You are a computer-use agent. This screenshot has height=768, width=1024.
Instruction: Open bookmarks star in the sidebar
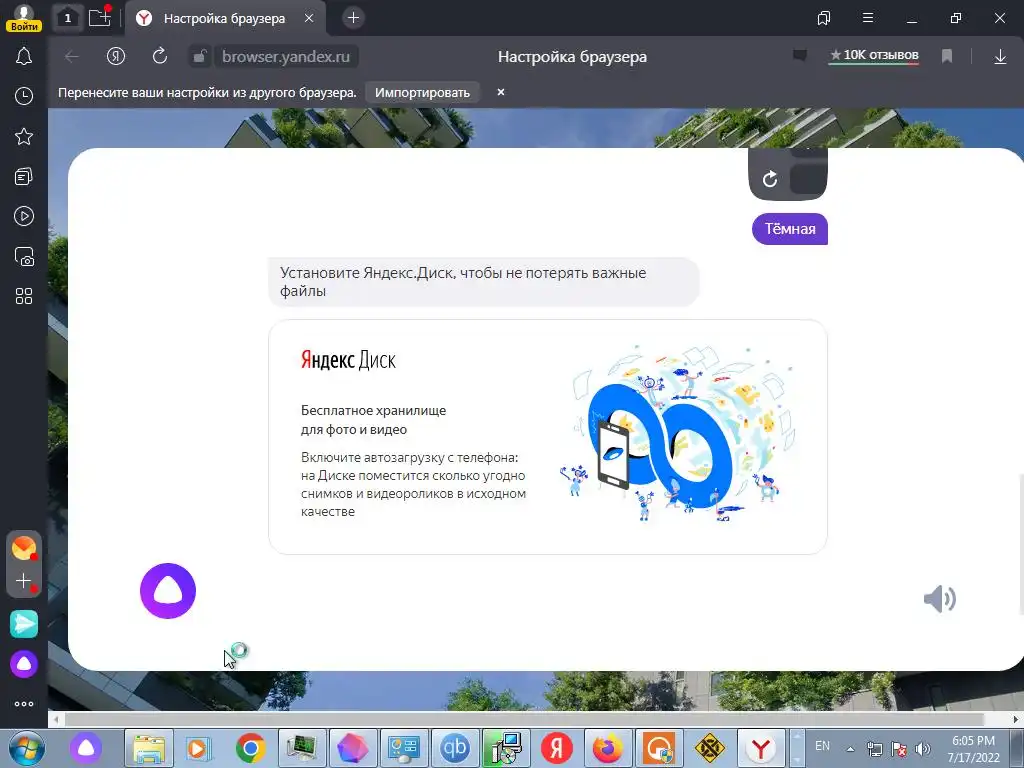[24, 136]
